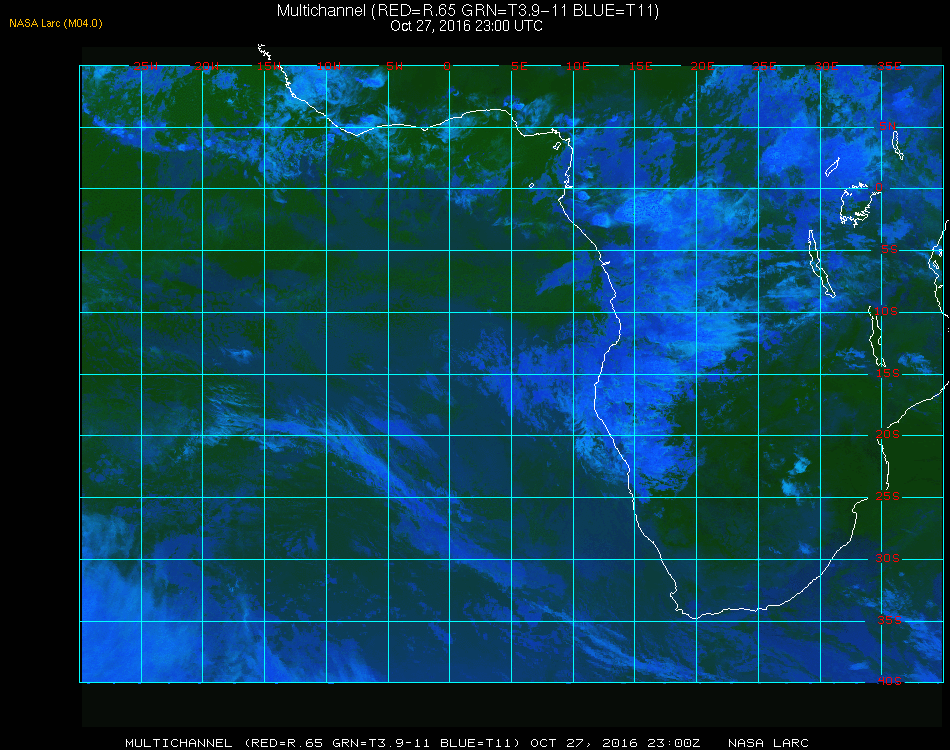The width and height of the screenshot is (950, 750).
Task: Click the 40S latitude label
Action: (889, 681)
